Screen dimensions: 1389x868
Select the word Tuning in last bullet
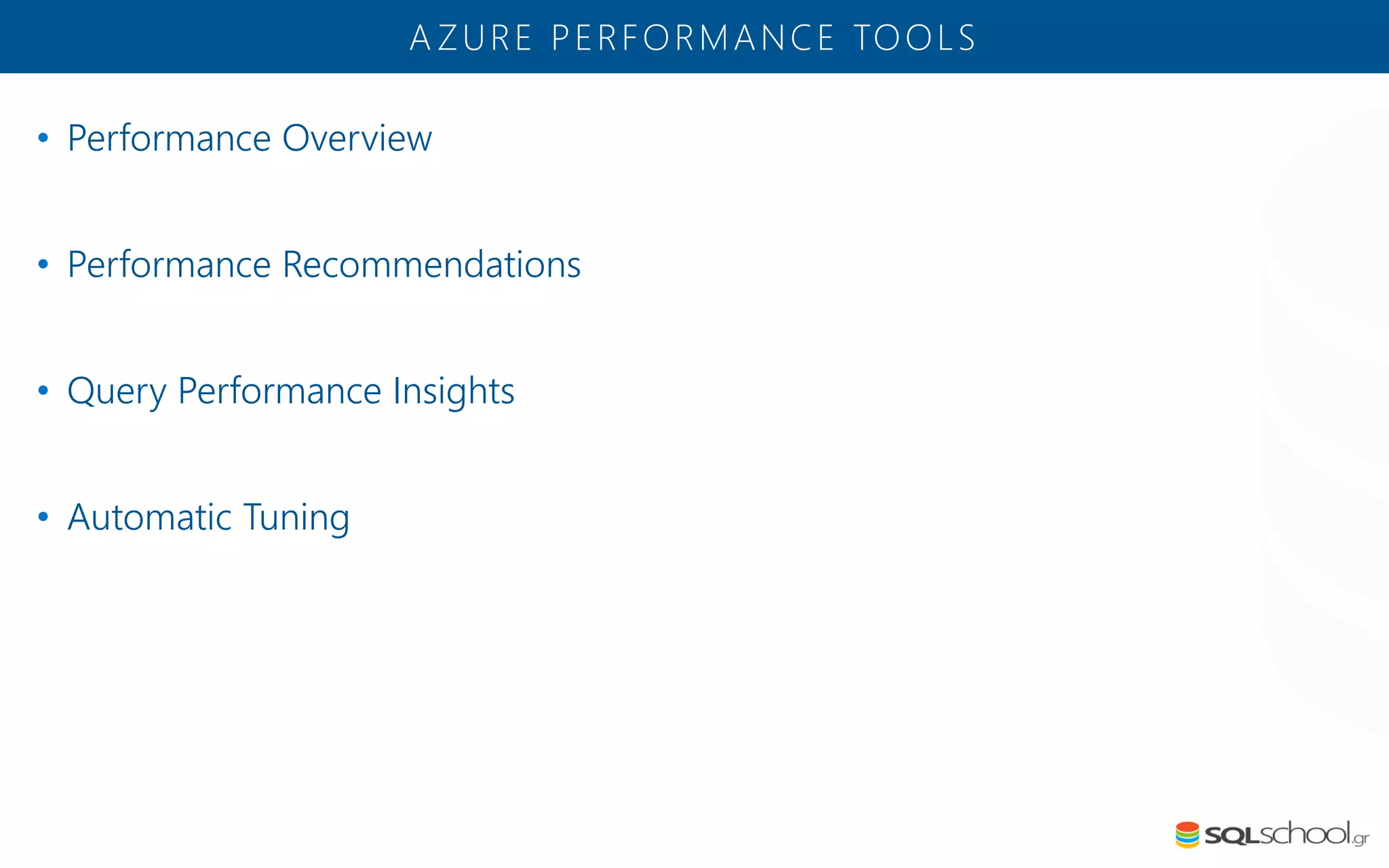296,518
